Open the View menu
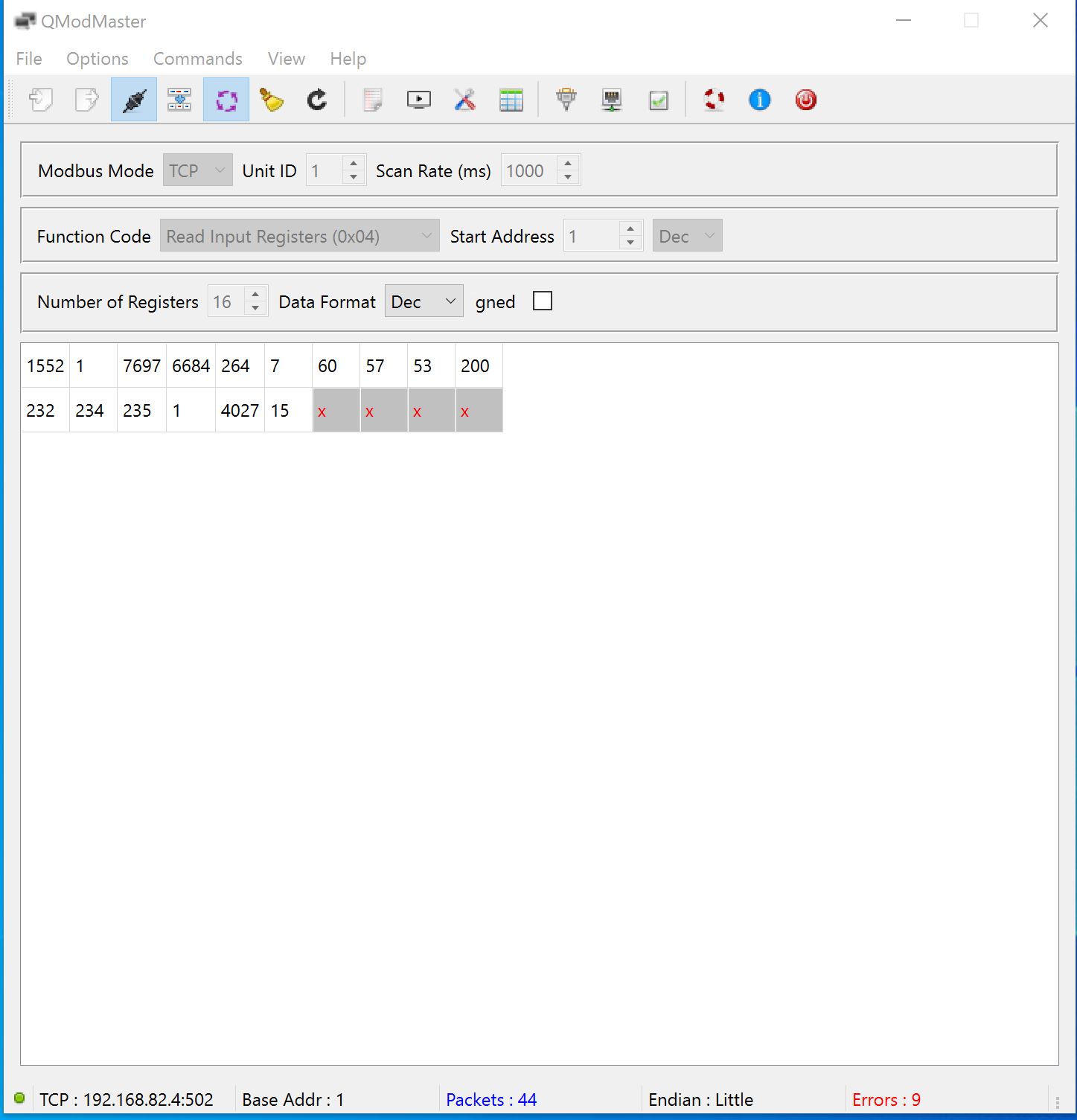Image resolution: width=1077 pixels, height=1120 pixels. (286, 59)
